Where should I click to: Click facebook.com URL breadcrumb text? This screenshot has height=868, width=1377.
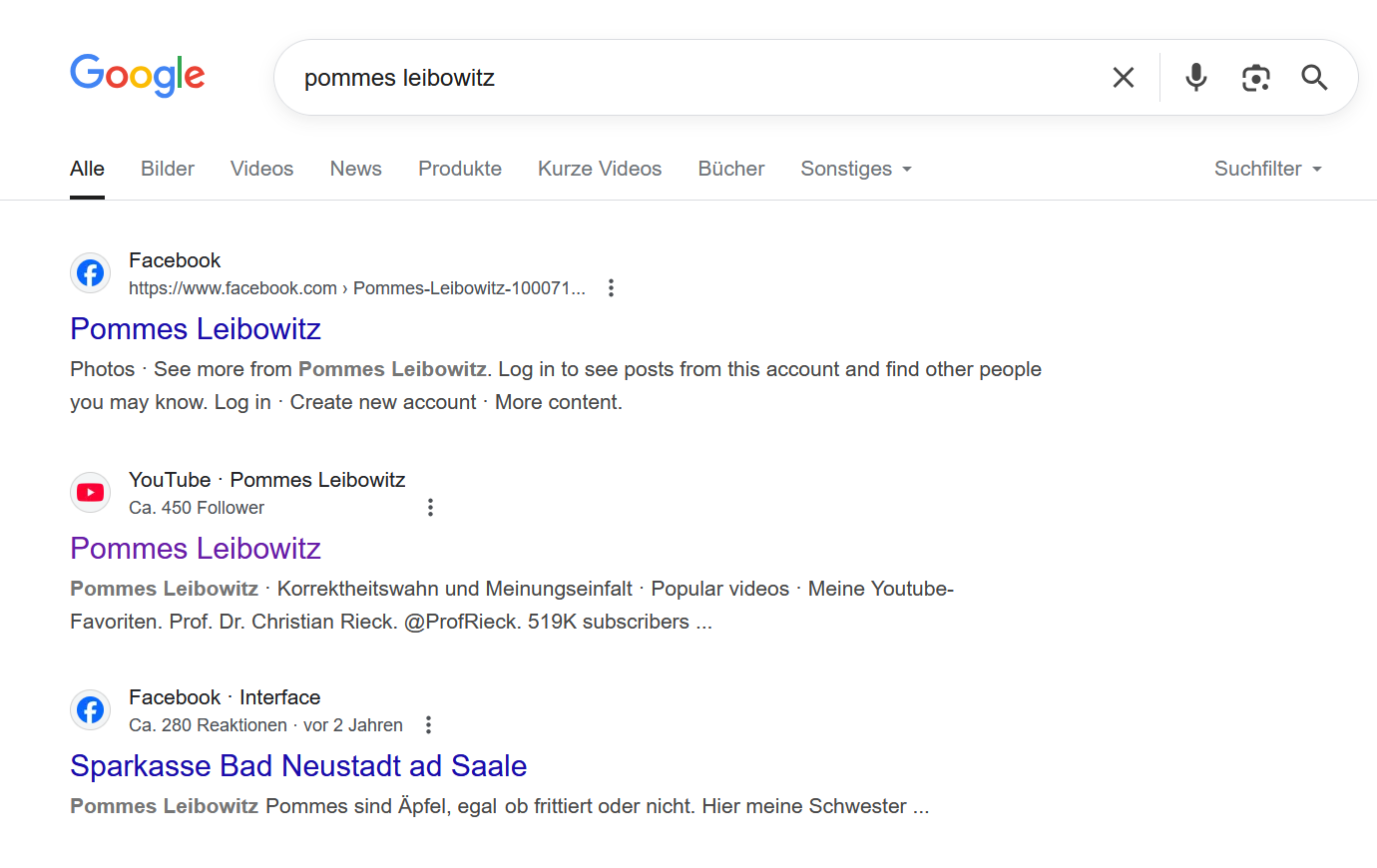click(357, 288)
